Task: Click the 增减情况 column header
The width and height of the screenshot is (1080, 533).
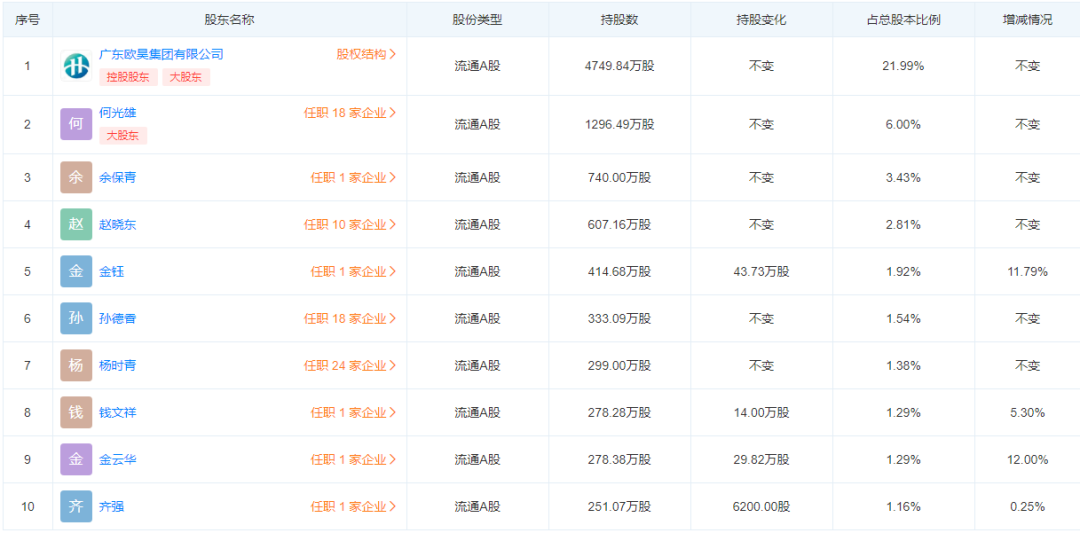Action: 1027,19
